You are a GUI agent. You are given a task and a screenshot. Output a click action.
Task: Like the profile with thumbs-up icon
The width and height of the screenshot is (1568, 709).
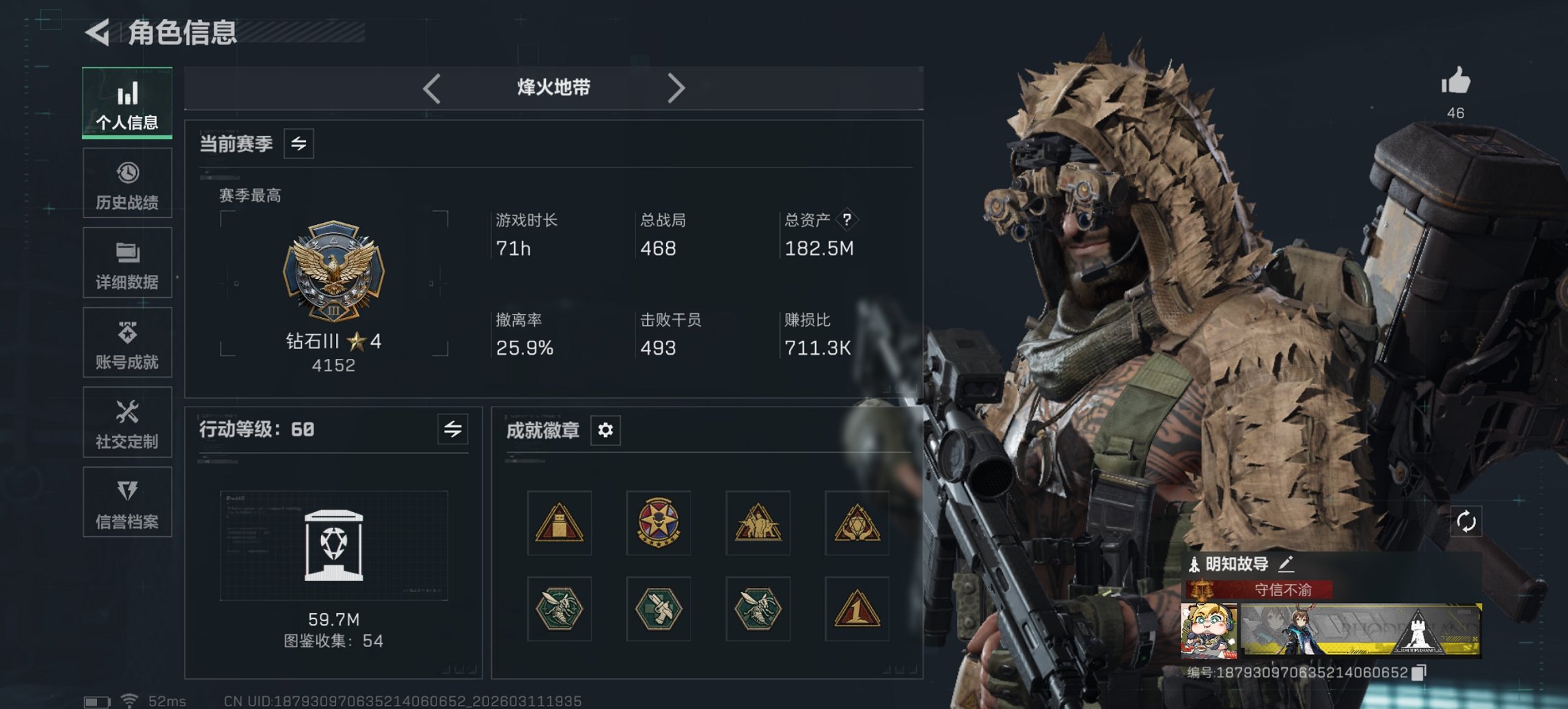[1455, 81]
